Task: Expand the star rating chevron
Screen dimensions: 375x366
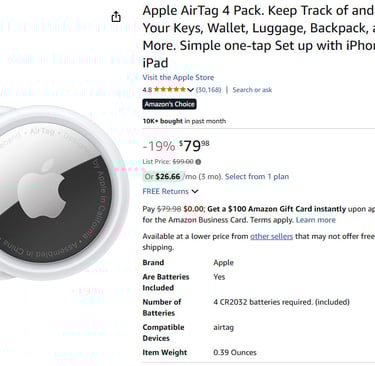Action: point(190,90)
